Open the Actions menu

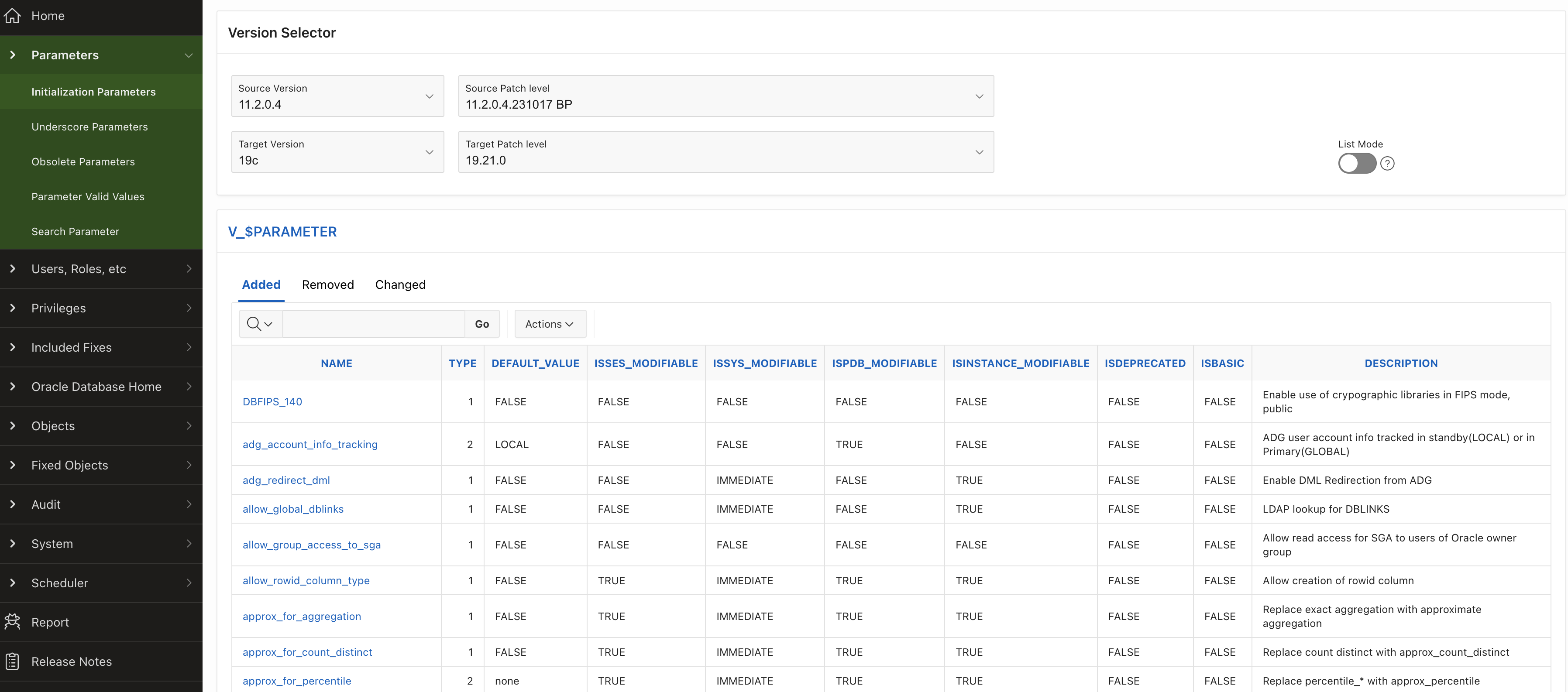550,324
